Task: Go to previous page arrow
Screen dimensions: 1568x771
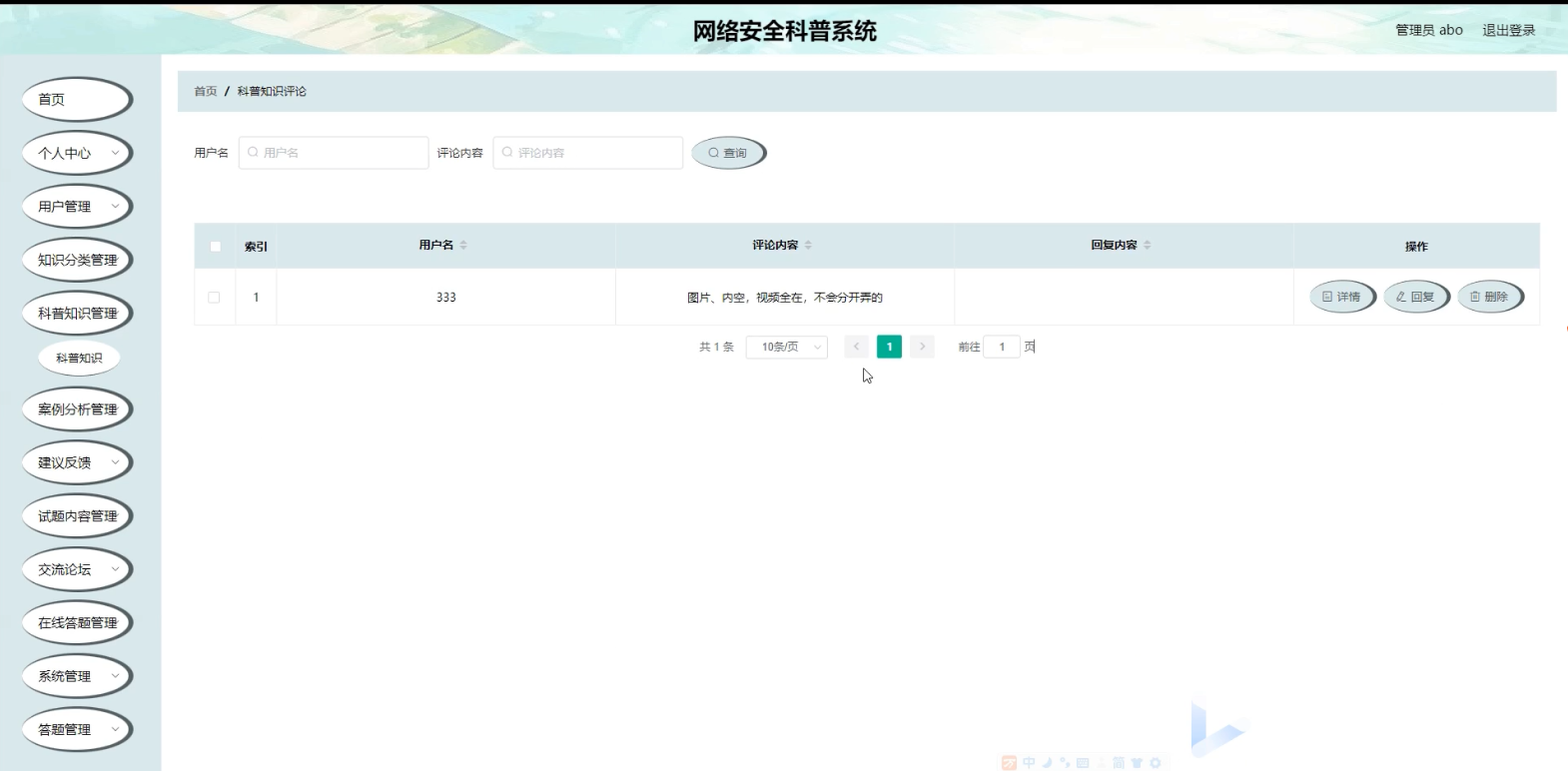Action: pos(856,347)
